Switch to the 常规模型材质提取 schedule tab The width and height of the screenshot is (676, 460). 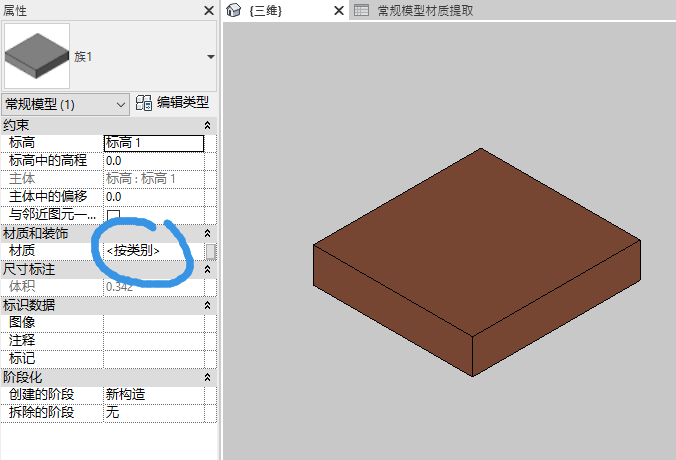pos(425,10)
